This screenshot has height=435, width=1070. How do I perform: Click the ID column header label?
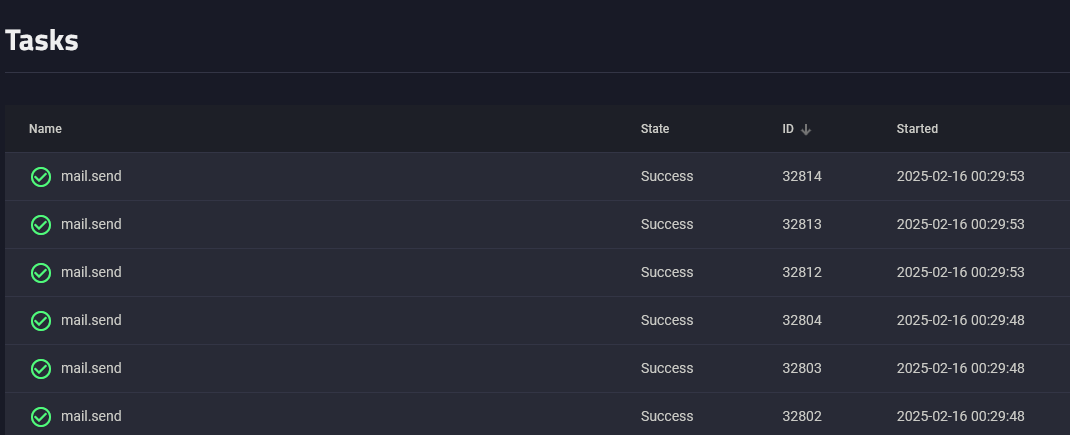click(x=788, y=129)
